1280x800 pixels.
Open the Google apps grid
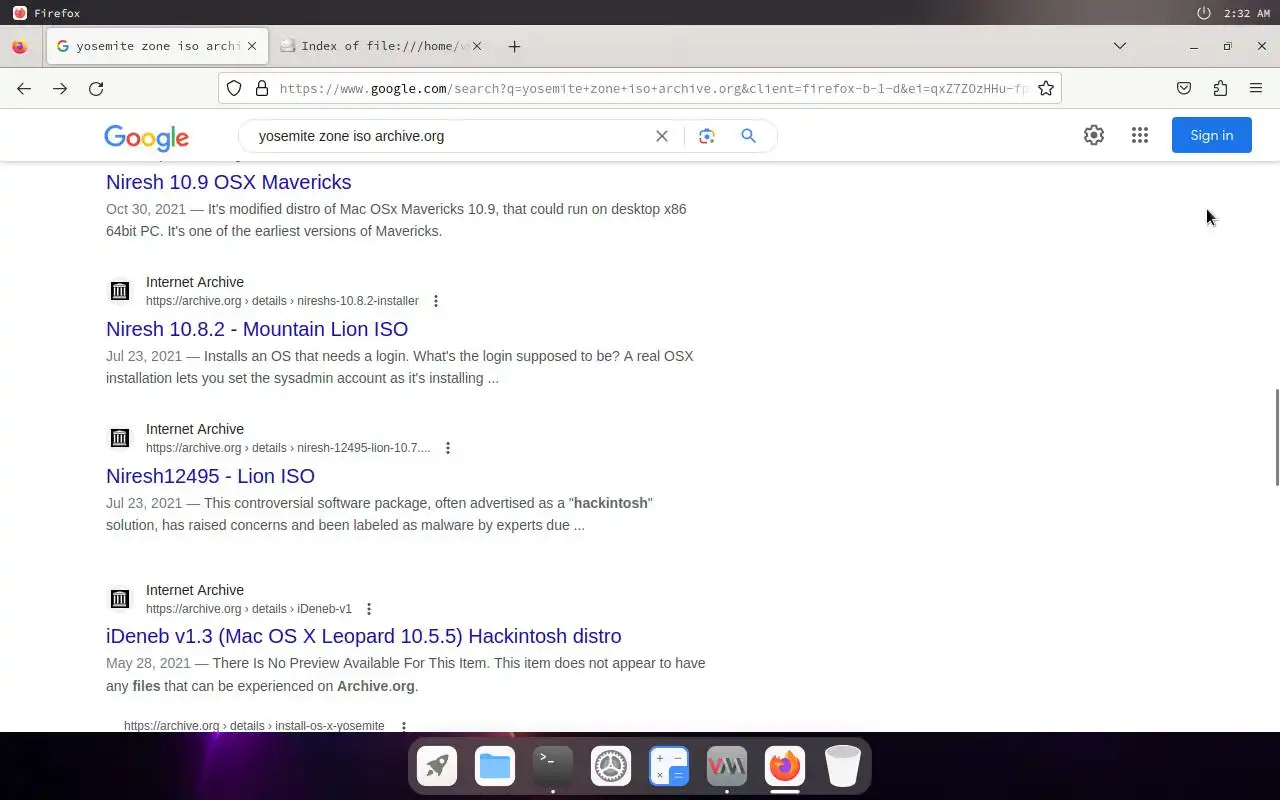click(x=1140, y=135)
